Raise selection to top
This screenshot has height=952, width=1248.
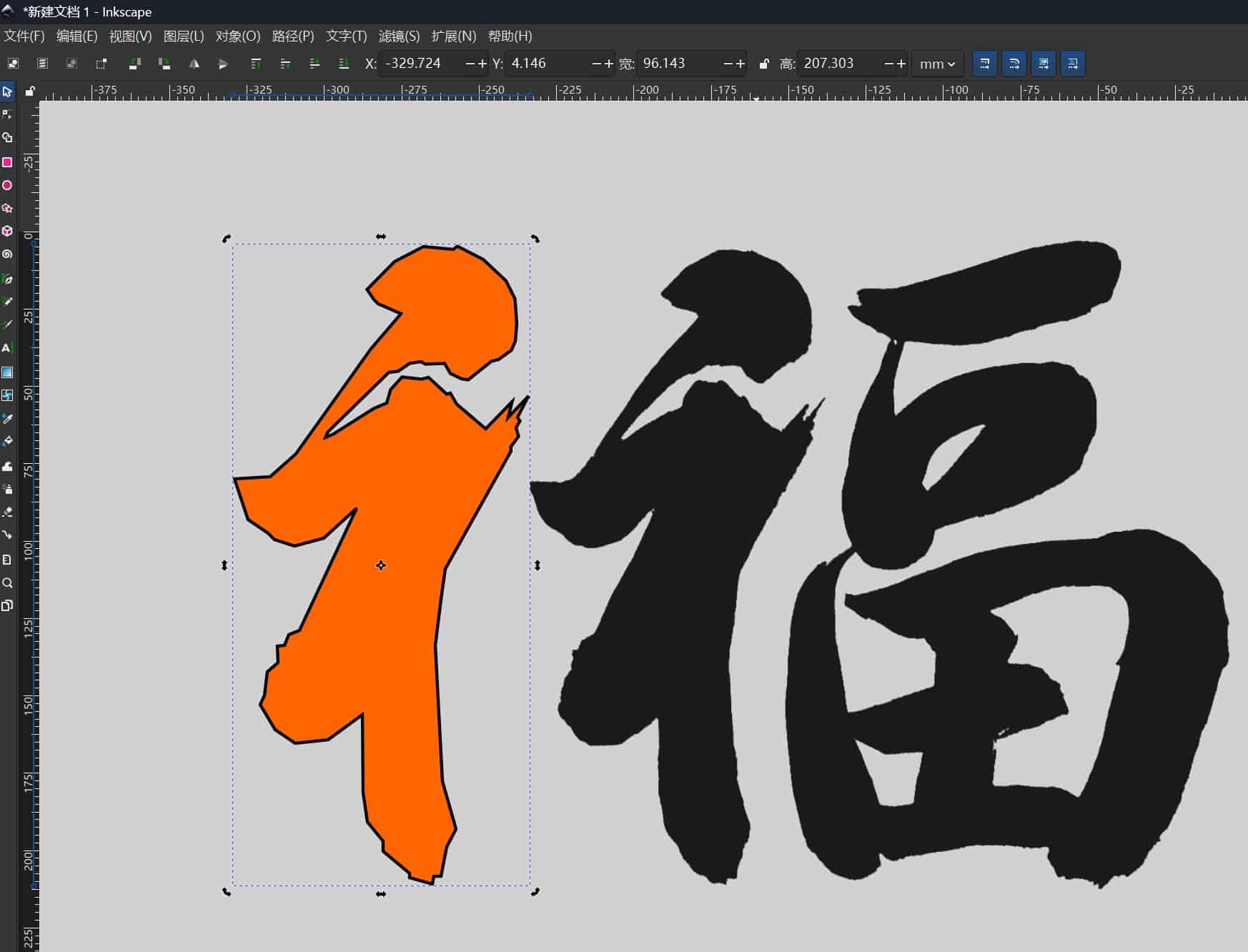pyautogui.click(x=256, y=64)
